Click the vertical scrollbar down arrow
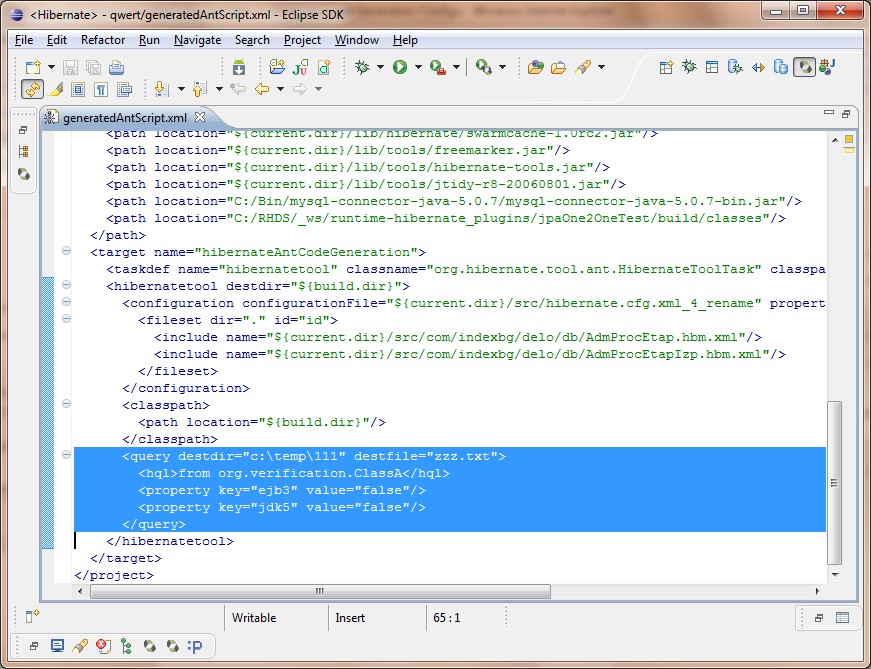 pos(835,575)
